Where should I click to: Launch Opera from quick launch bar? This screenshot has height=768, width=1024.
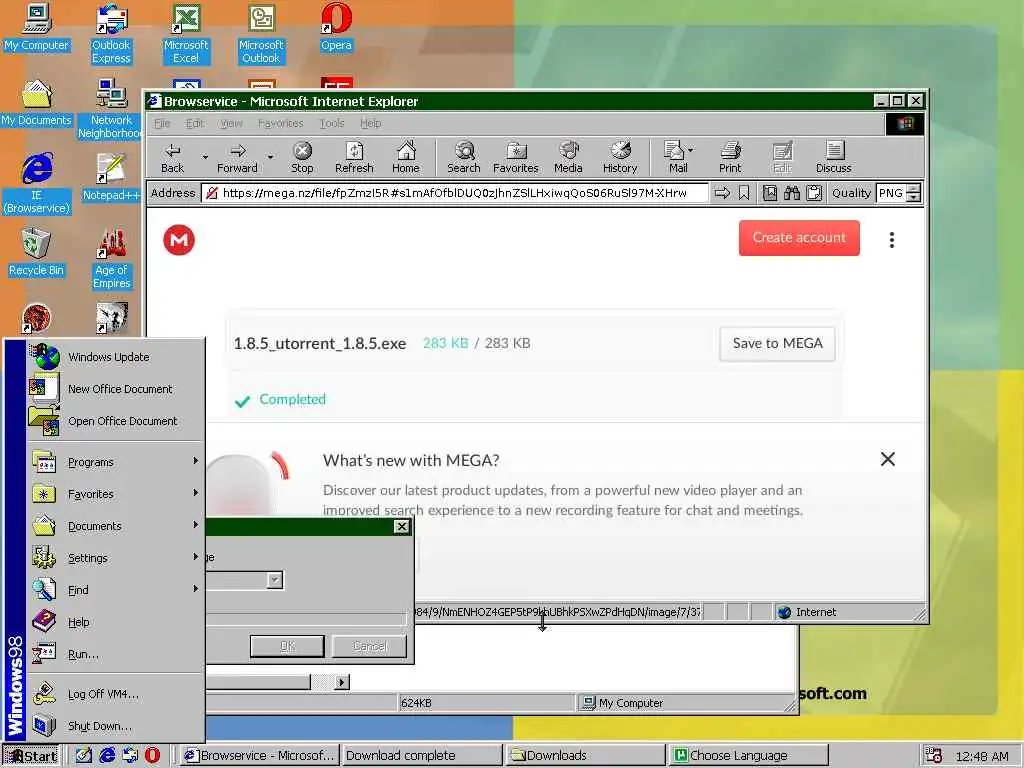(x=152, y=755)
